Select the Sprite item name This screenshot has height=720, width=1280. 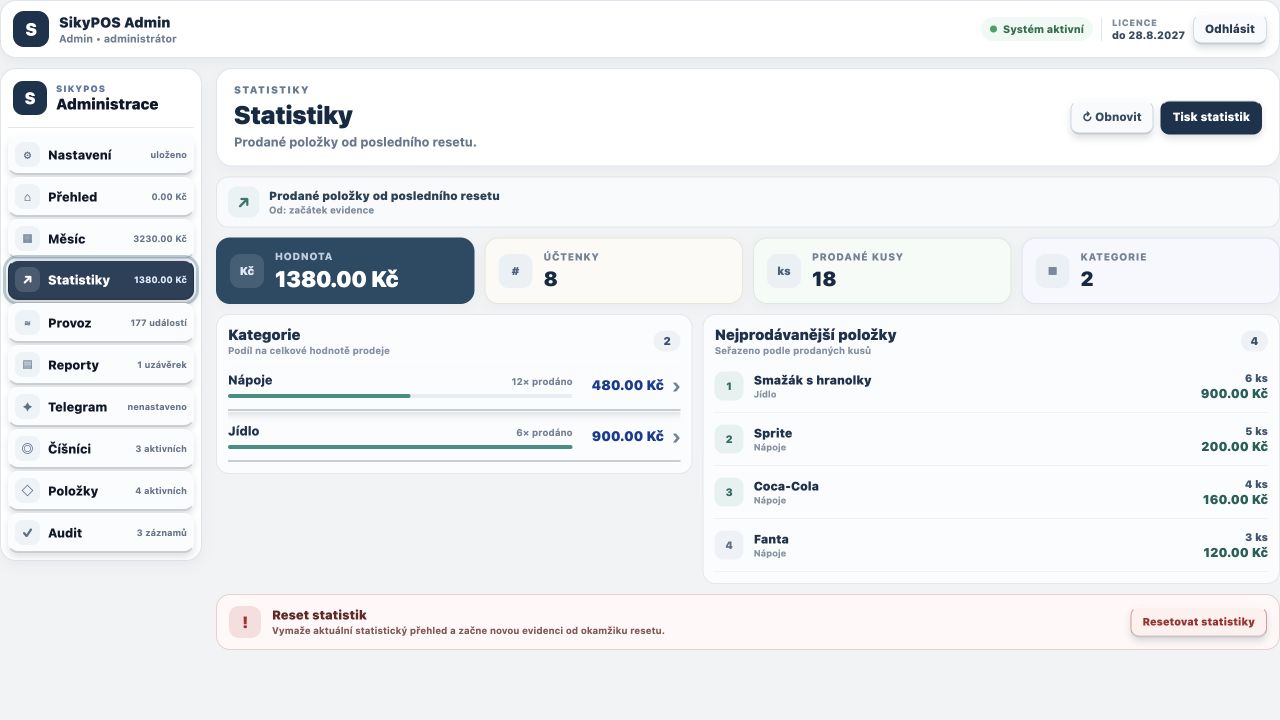pos(773,433)
